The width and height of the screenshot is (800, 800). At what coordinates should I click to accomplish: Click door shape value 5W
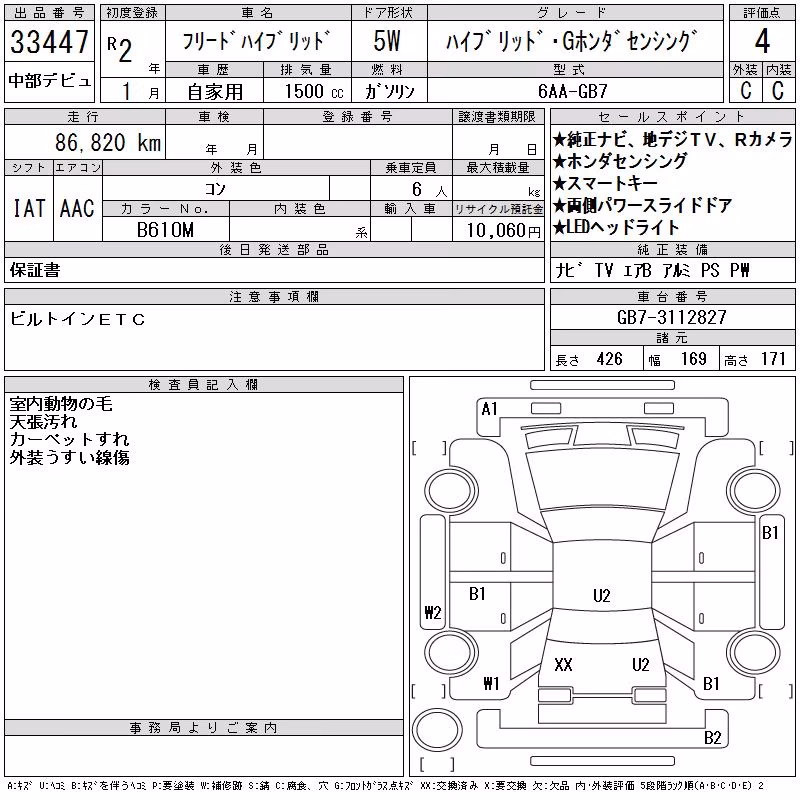click(387, 41)
